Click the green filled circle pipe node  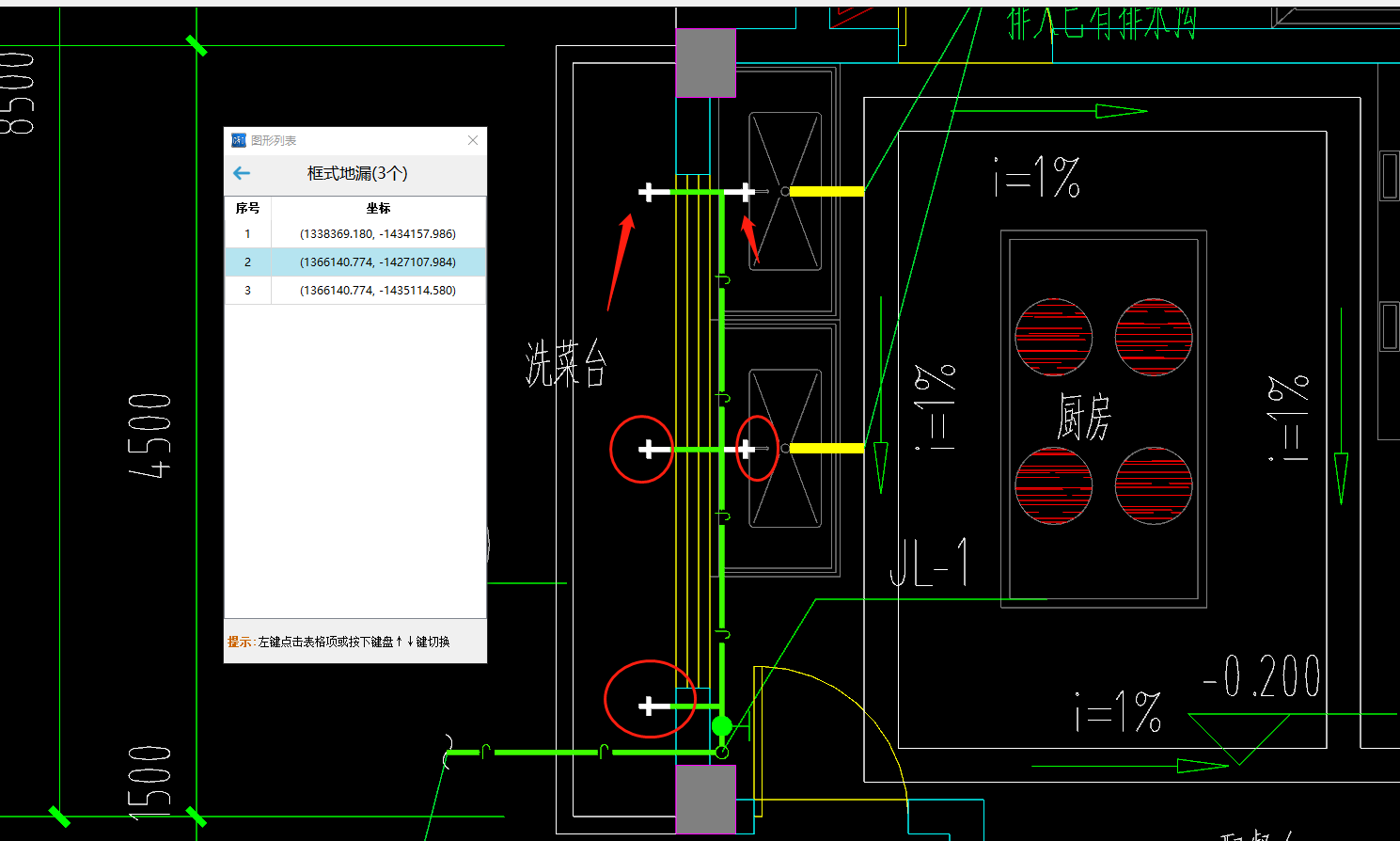(721, 725)
